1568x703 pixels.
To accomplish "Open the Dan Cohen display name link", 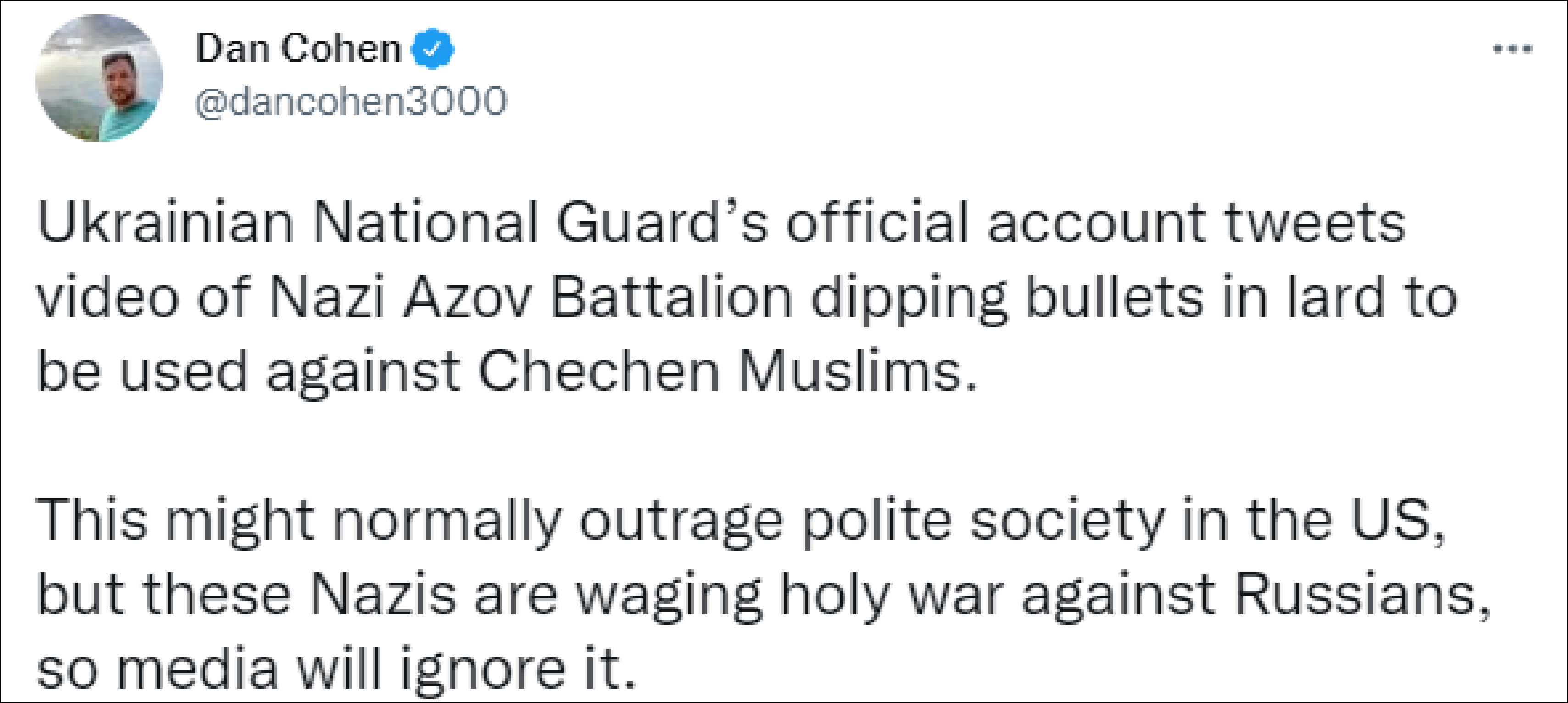I will coord(298,49).
